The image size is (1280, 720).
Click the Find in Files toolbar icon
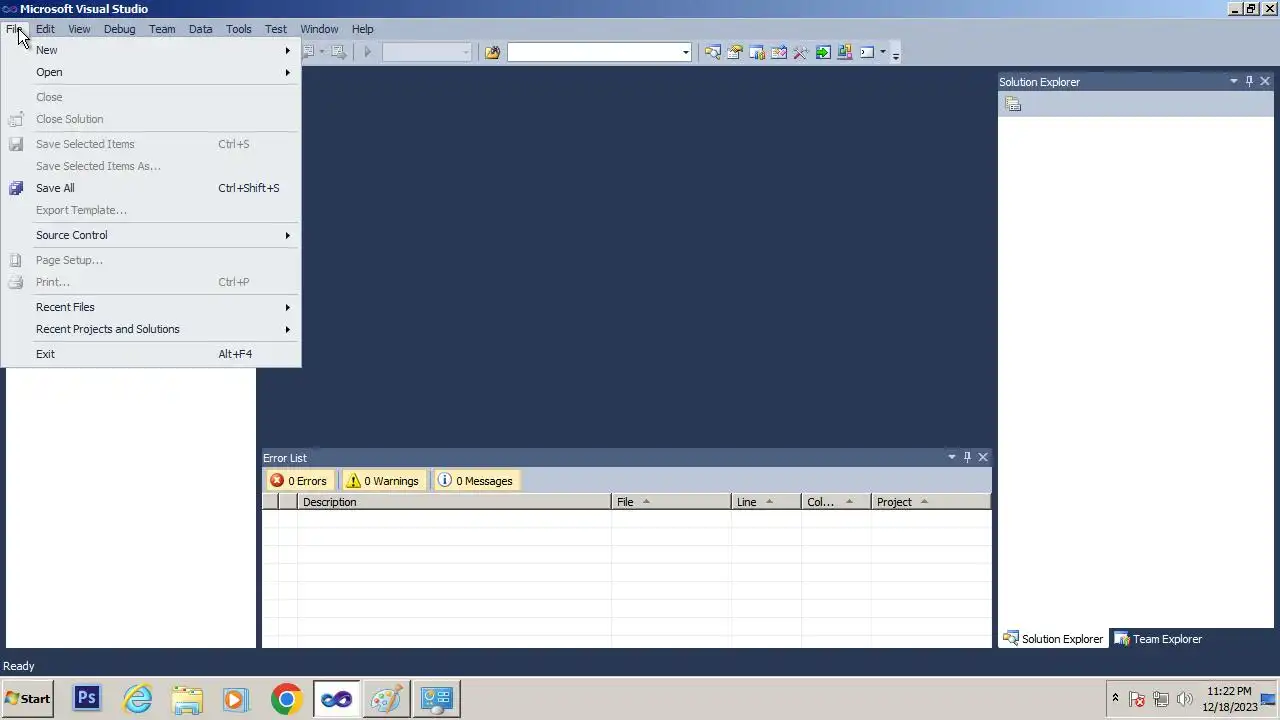[492, 52]
